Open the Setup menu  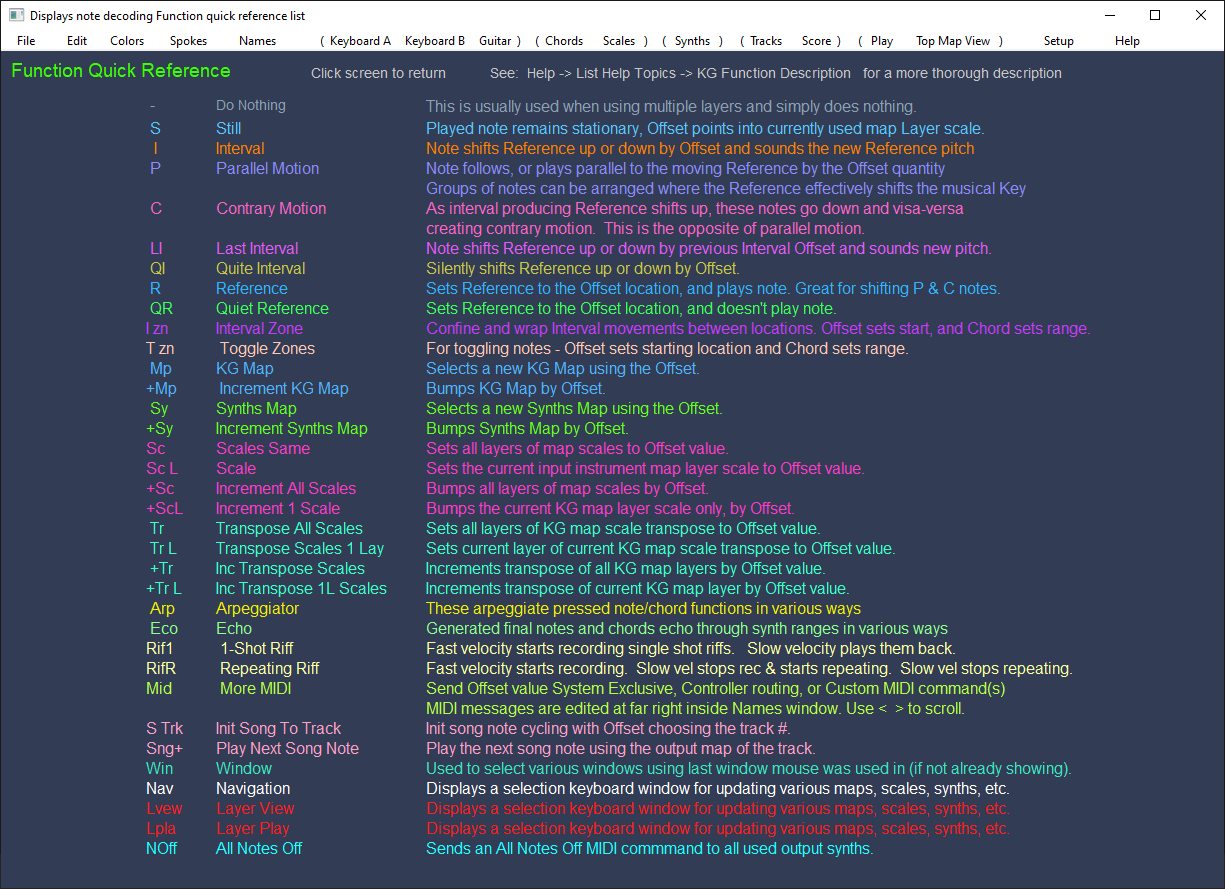tap(1058, 41)
